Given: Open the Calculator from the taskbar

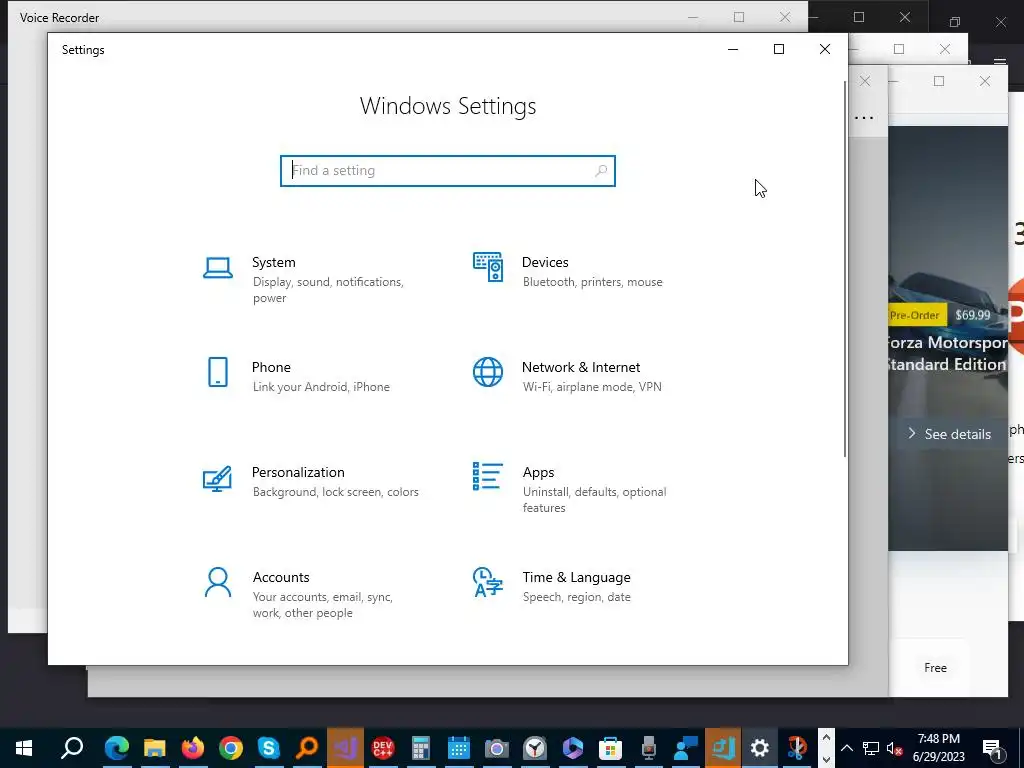Looking at the screenshot, I should tap(421, 748).
